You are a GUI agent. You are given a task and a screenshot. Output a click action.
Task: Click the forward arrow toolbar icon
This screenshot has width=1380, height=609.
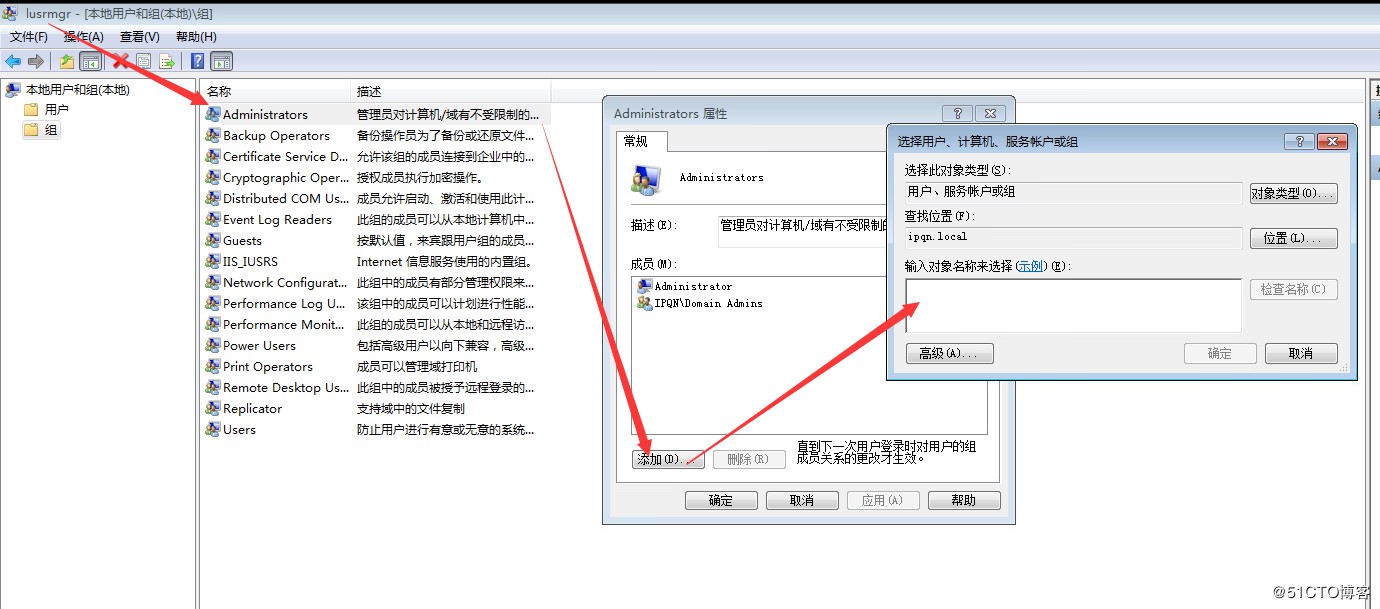pyautogui.click(x=36, y=62)
